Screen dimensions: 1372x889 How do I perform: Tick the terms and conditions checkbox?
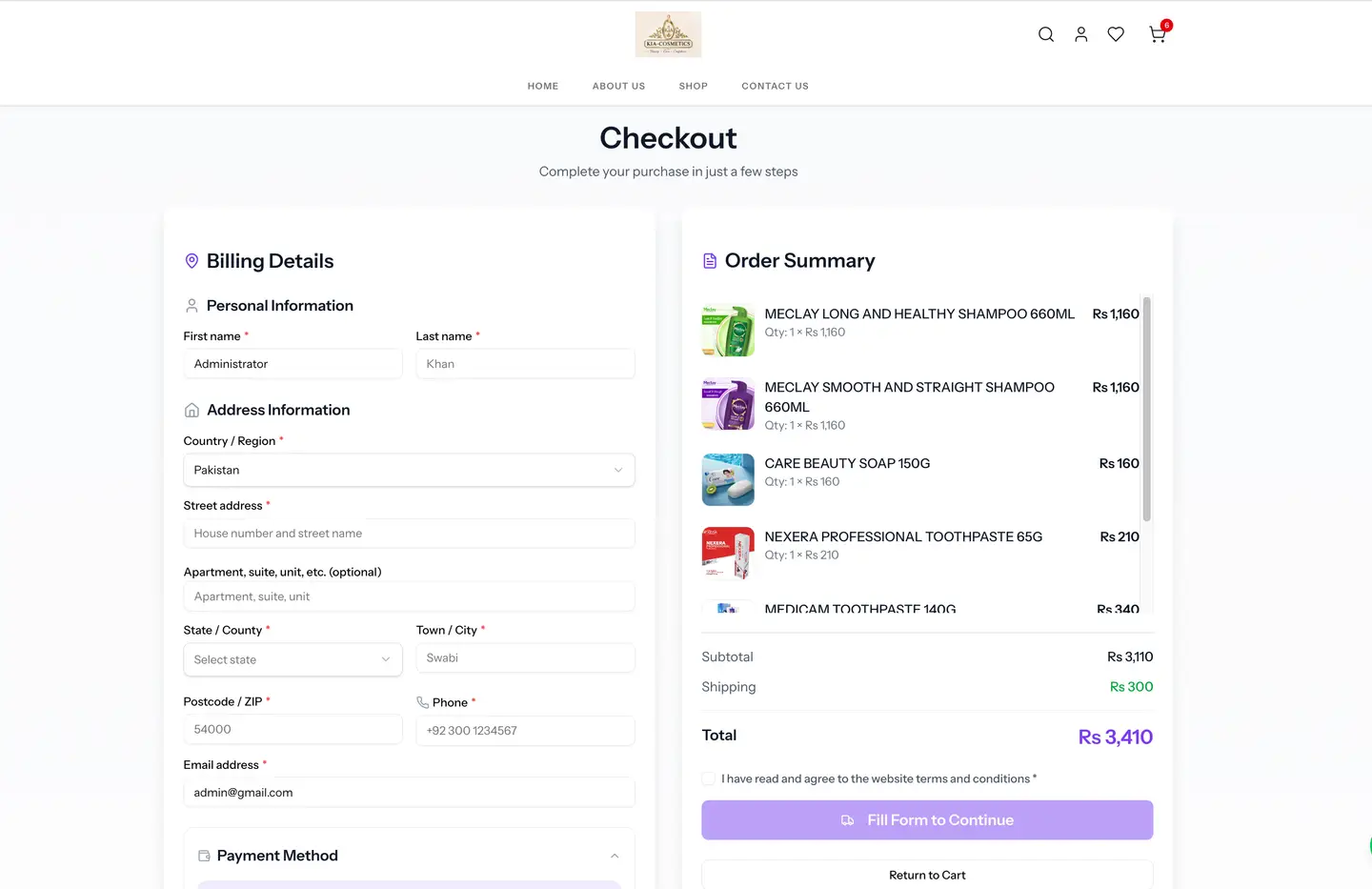tap(709, 778)
